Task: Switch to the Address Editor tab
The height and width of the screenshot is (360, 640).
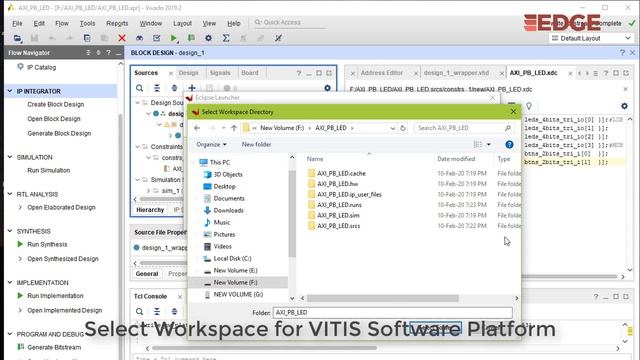Action: [382, 73]
